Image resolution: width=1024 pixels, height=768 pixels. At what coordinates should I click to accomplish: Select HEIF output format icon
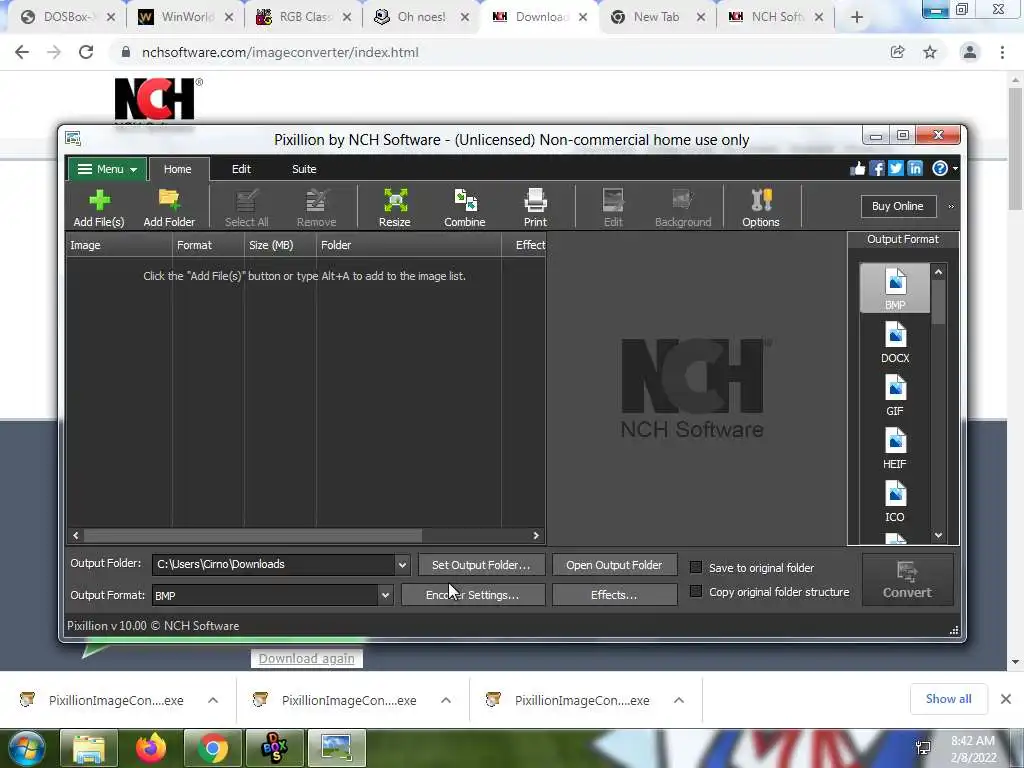click(895, 447)
